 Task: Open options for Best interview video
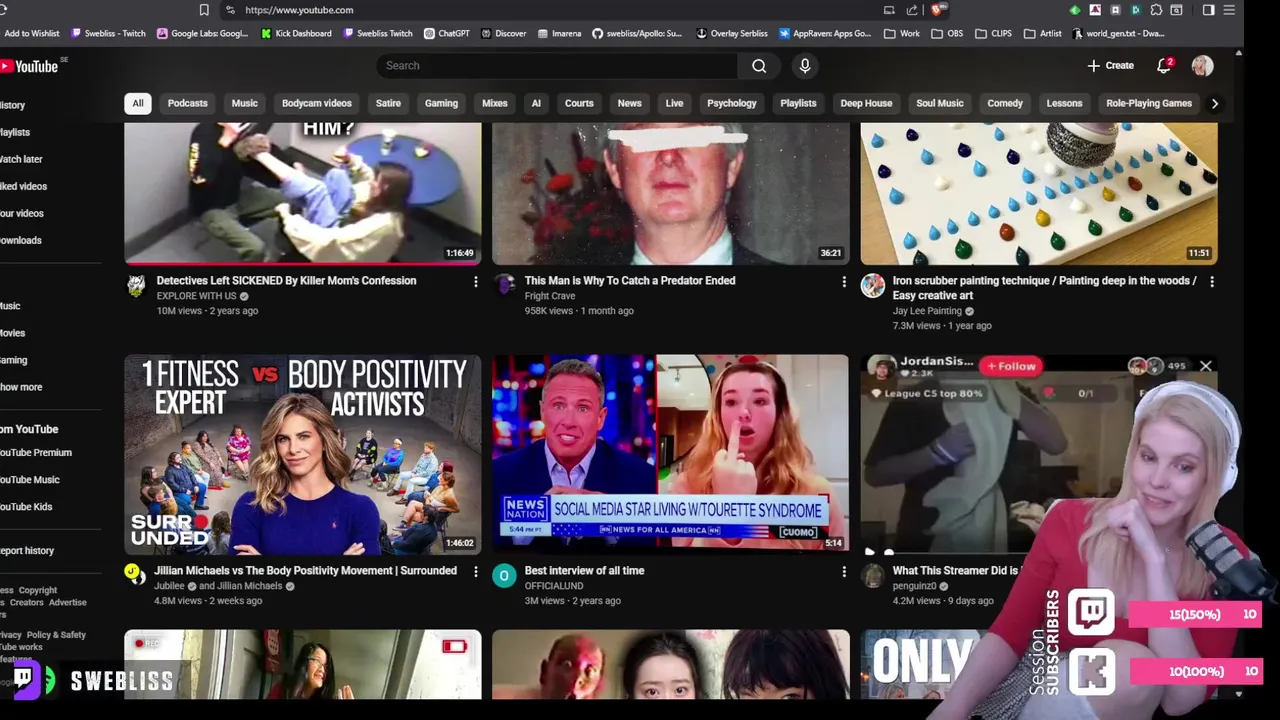coord(844,572)
